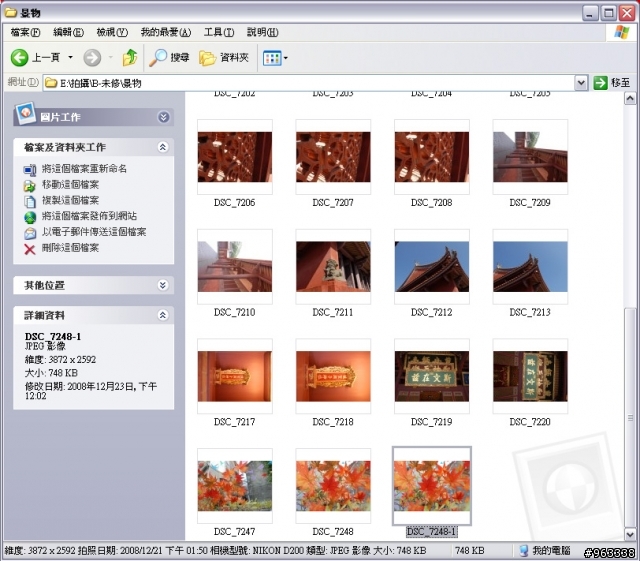Select roof thumbnail DSC_7213
Screen dimensions: 640x561
point(530,267)
